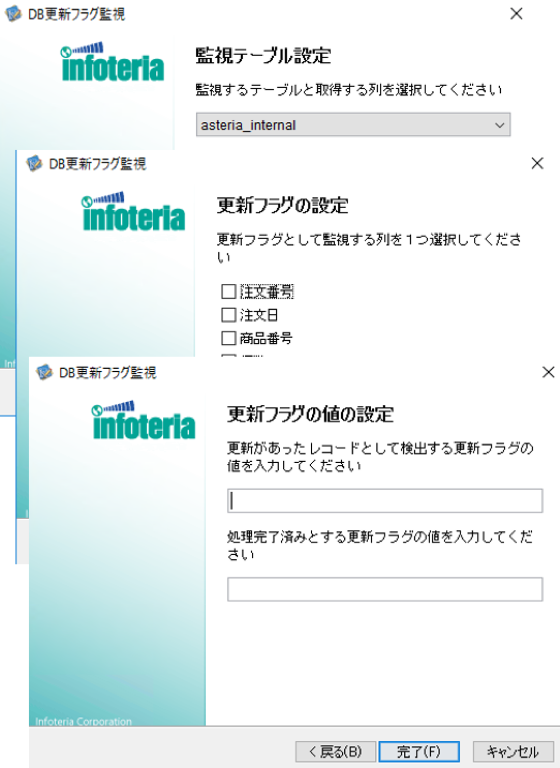
Task: Click the 監視テーブル設定 heading text
Action: [x=263, y=55]
